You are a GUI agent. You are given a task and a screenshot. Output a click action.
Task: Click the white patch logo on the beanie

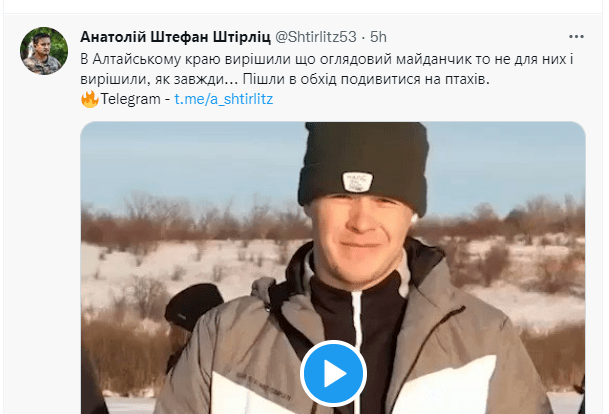(x=357, y=181)
